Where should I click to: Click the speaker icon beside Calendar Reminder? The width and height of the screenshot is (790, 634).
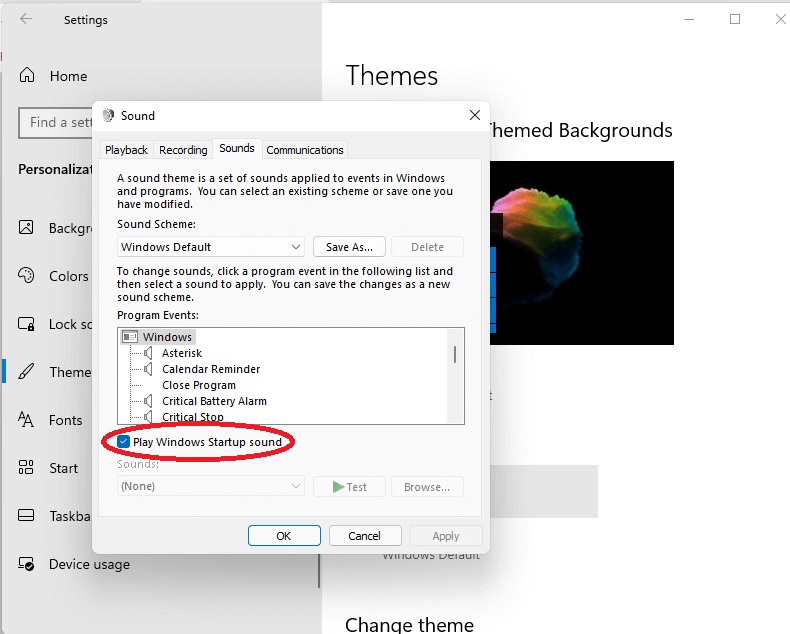148,369
